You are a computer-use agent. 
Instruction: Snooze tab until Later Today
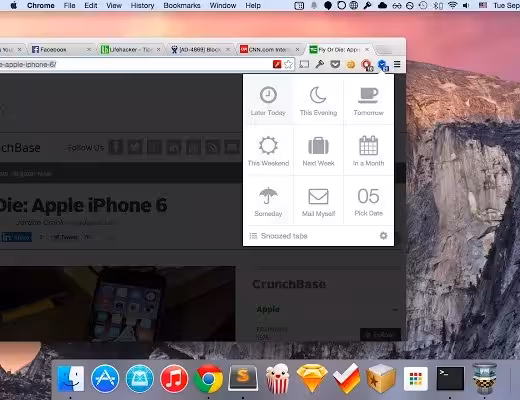point(268,101)
